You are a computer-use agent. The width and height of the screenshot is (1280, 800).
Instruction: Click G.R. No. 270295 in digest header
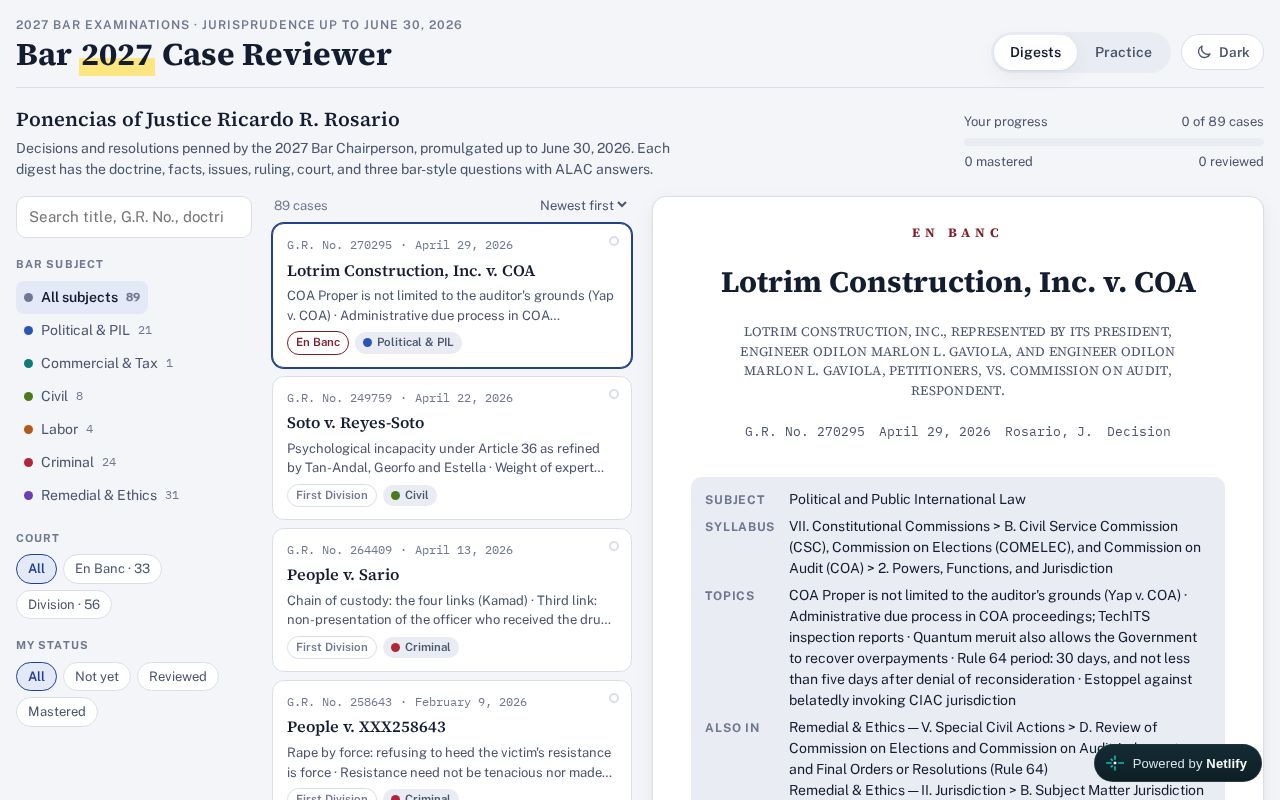click(x=805, y=432)
